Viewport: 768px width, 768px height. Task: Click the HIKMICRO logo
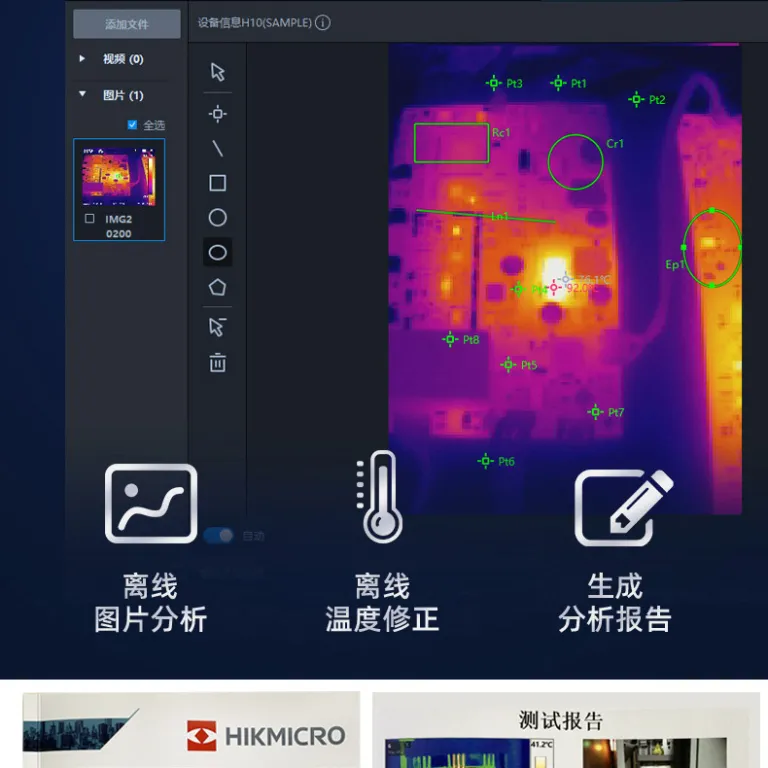(266, 735)
